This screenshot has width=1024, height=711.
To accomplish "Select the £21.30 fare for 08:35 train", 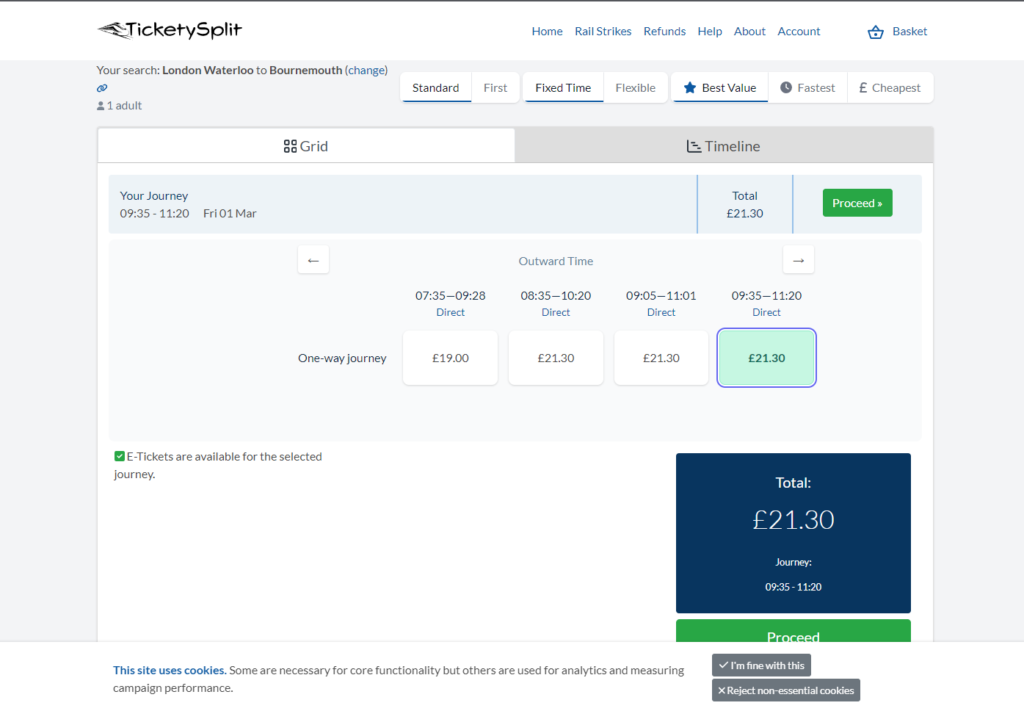I will 556,358.
